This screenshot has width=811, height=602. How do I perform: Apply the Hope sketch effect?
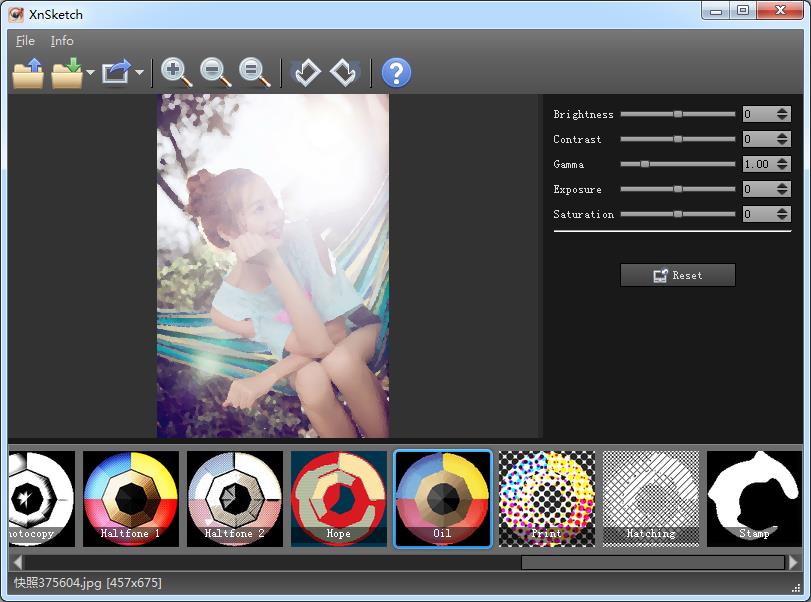pyautogui.click(x=338, y=497)
